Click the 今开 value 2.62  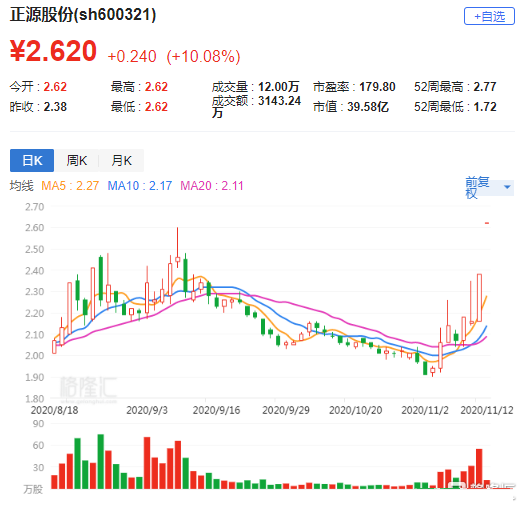55,87
